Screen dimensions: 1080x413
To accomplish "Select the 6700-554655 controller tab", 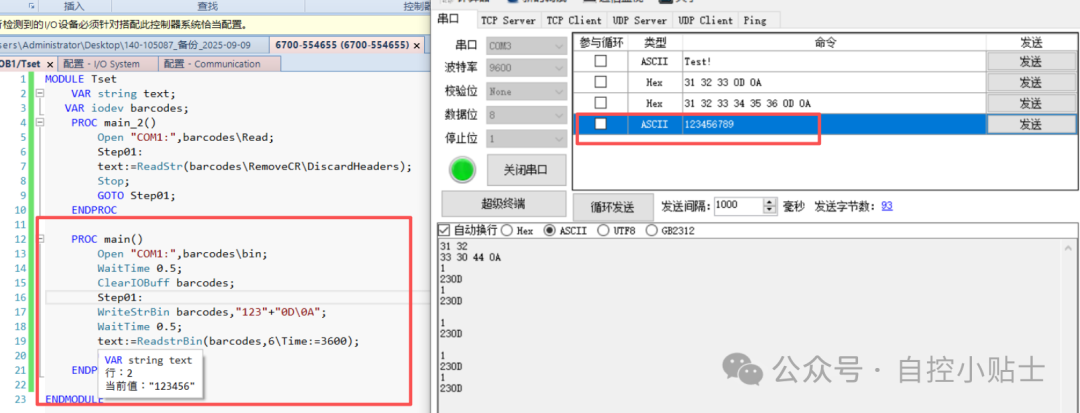I will click(x=342, y=45).
